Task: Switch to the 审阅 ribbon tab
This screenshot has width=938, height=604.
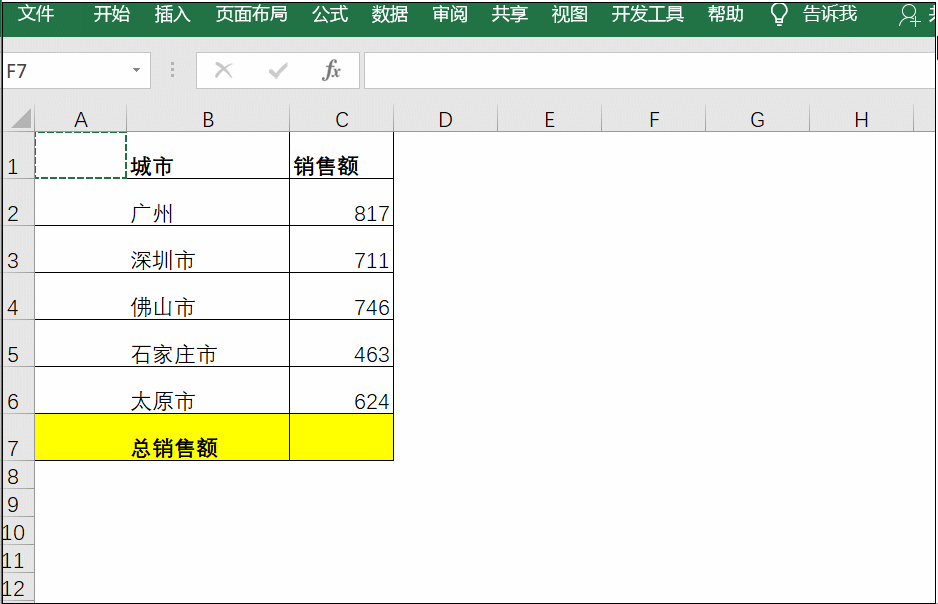Action: tap(449, 15)
